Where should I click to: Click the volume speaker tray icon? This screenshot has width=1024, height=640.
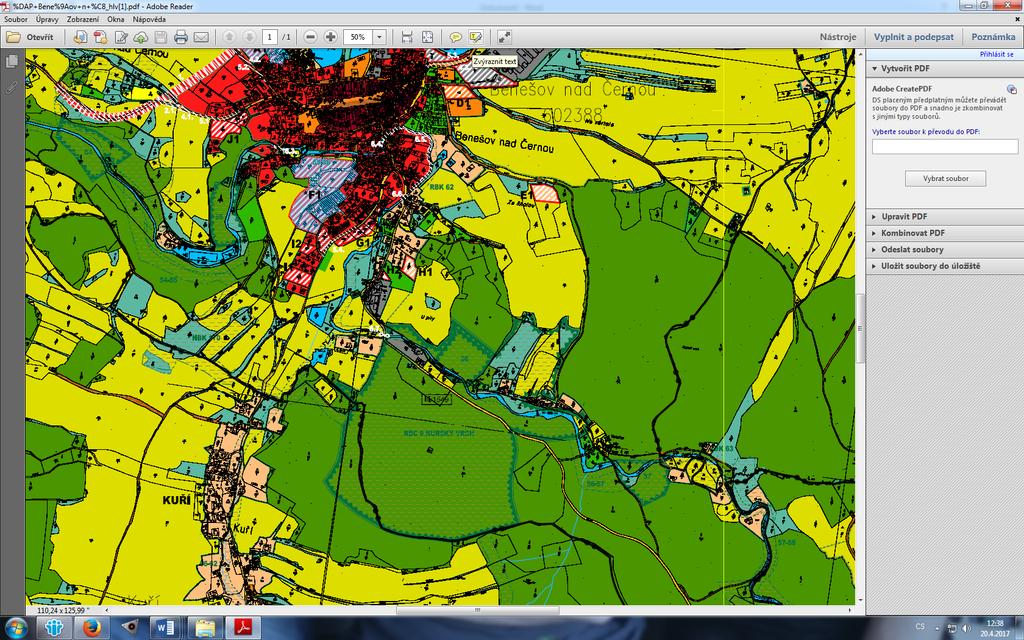click(x=965, y=628)
